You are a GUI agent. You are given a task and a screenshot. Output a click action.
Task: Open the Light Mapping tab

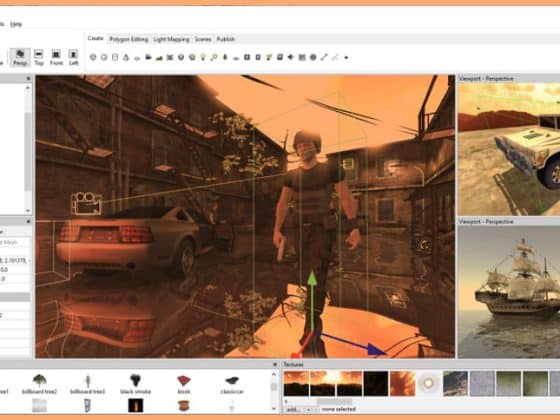[171, 39]
